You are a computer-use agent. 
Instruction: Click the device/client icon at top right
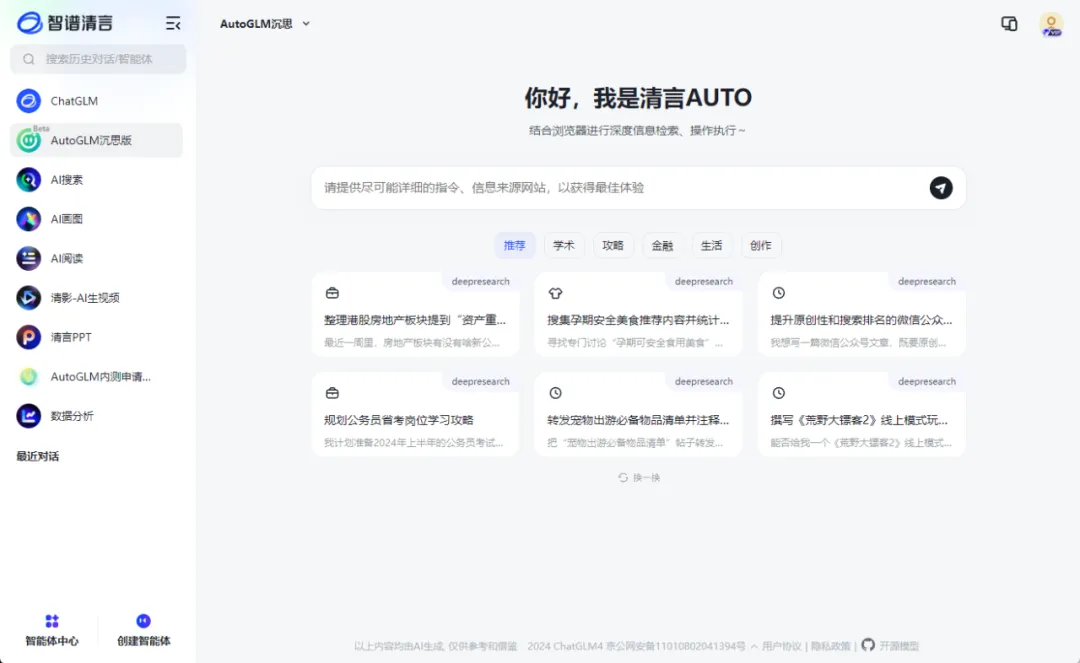click(1009, 24)
